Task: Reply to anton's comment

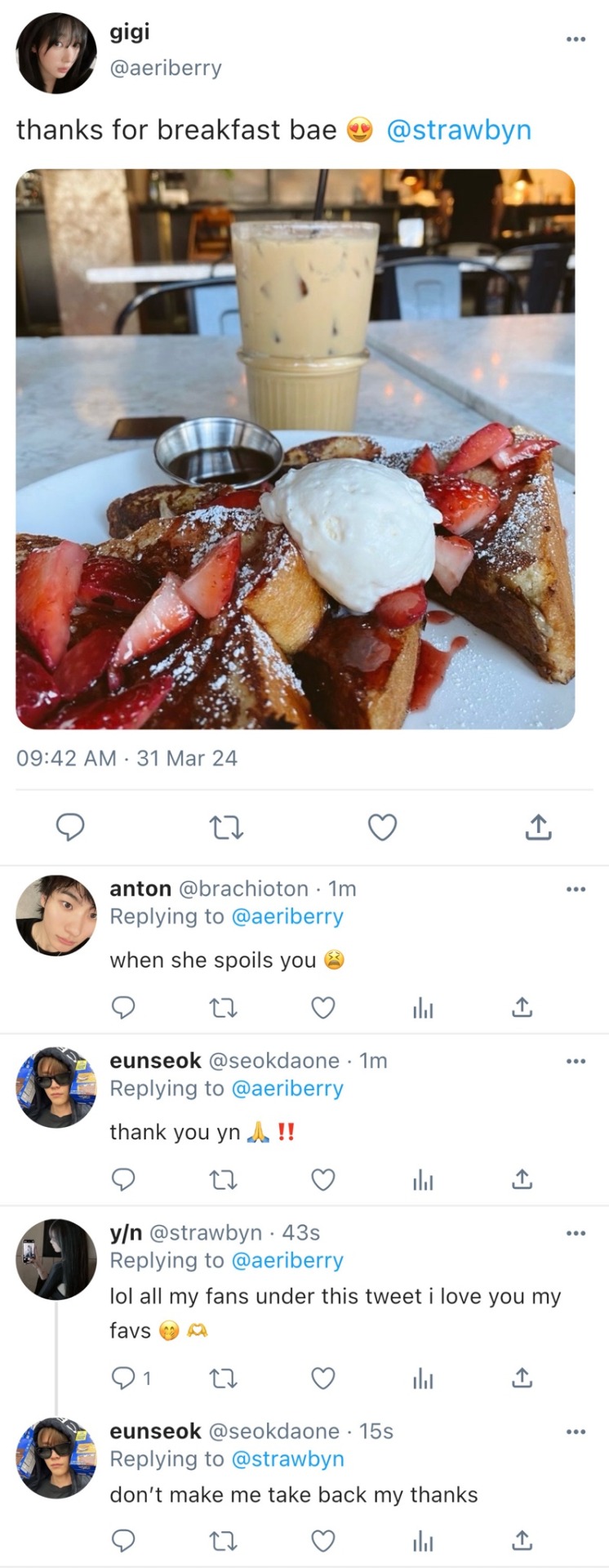Action: click(x=122, y=1008)
